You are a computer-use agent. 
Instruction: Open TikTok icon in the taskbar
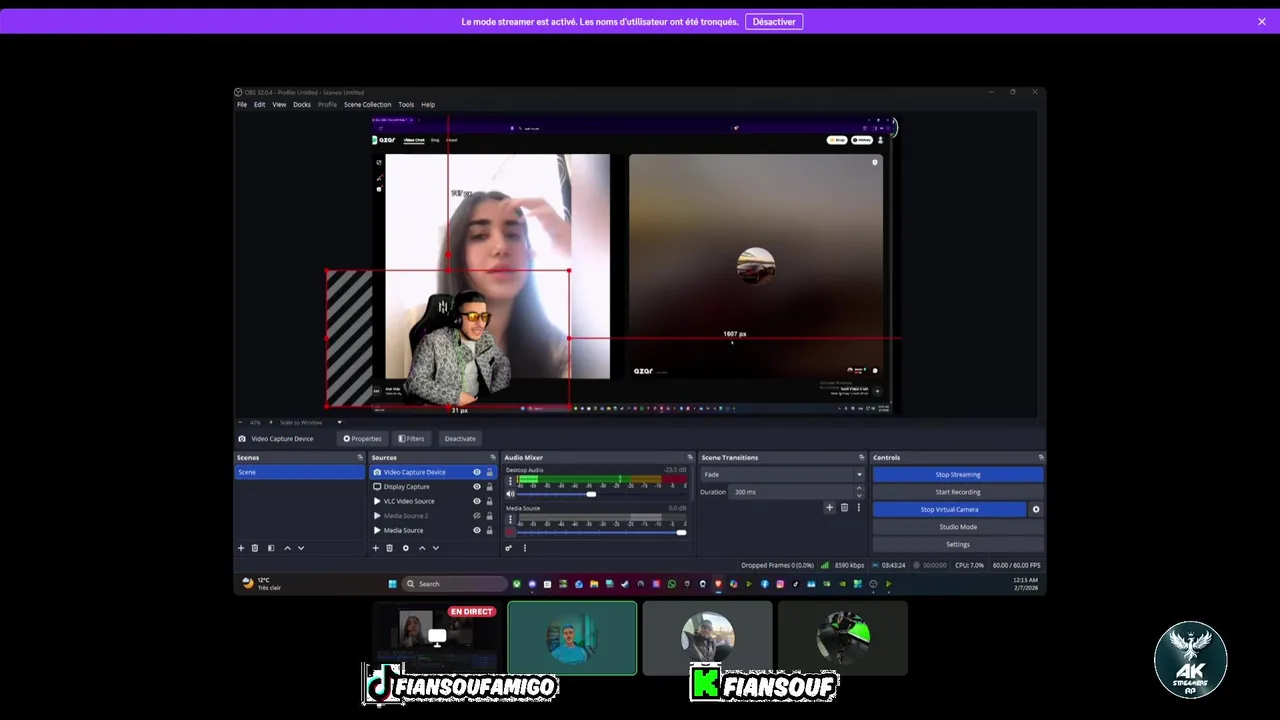click(796, 584)
